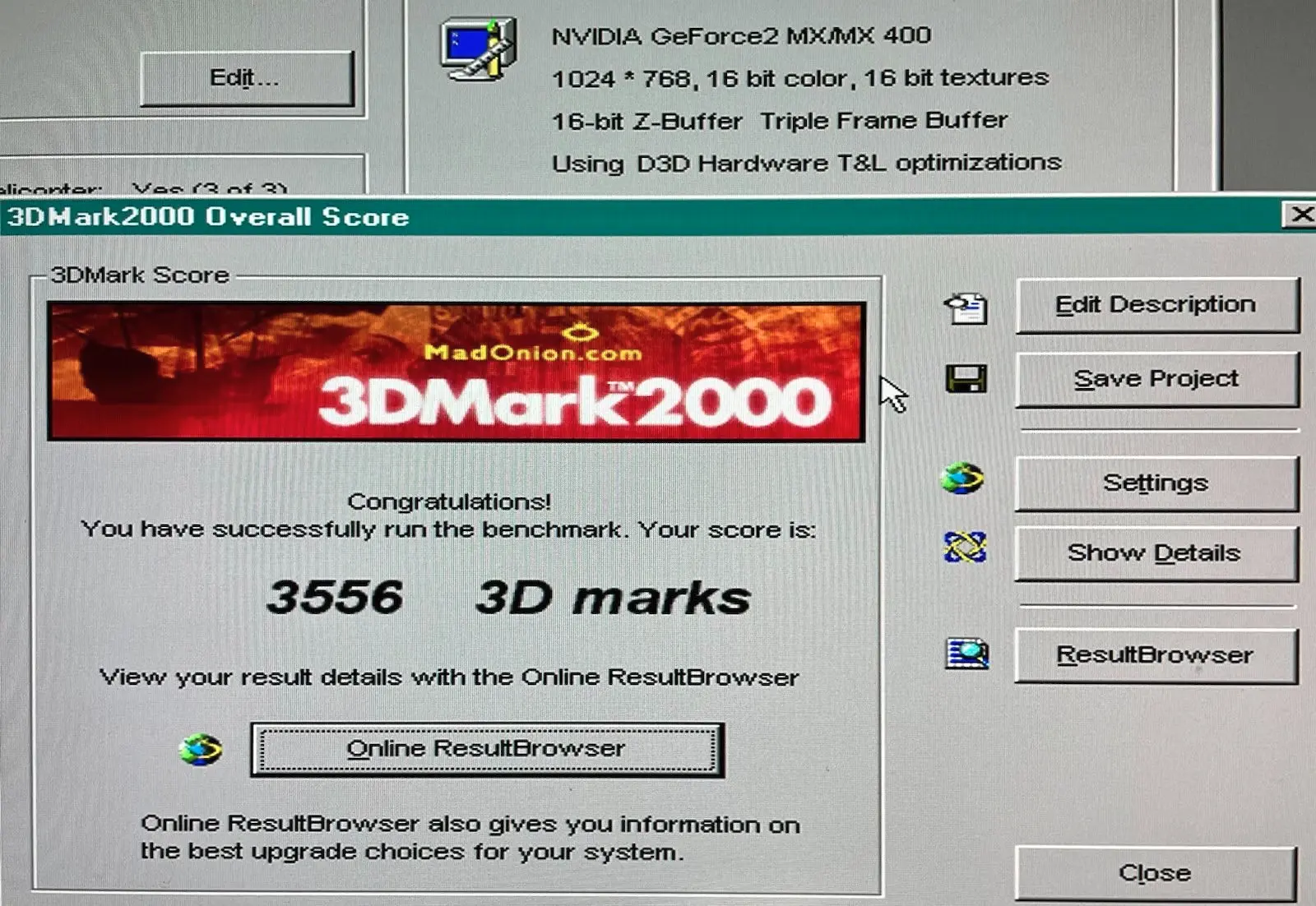Image resolution: width=1316 pixels, height=906 pixels.
Task: Click '16-bit Z-Buffer Triple Frame Buffer' line
Action: (779, 121)
